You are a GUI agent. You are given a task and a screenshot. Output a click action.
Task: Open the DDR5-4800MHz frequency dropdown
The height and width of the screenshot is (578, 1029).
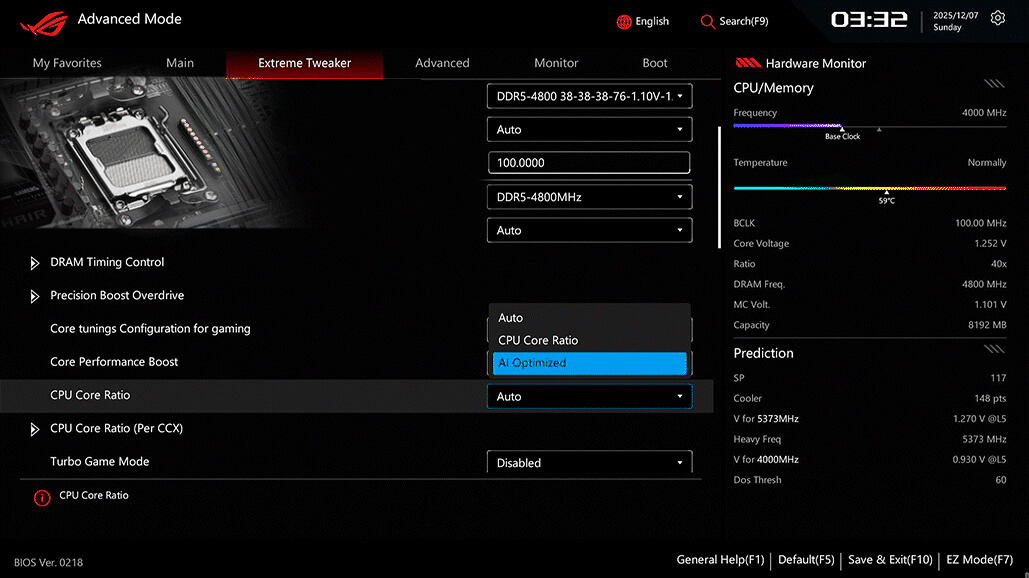point(589,197)
